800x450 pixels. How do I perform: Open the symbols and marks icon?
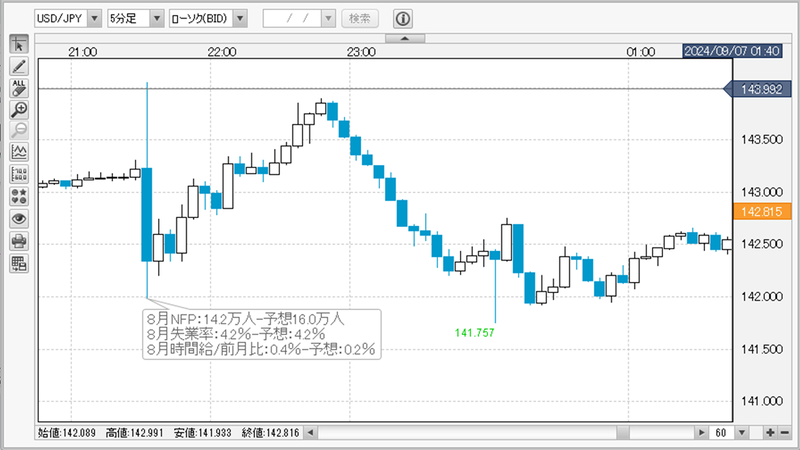(19, 196)
